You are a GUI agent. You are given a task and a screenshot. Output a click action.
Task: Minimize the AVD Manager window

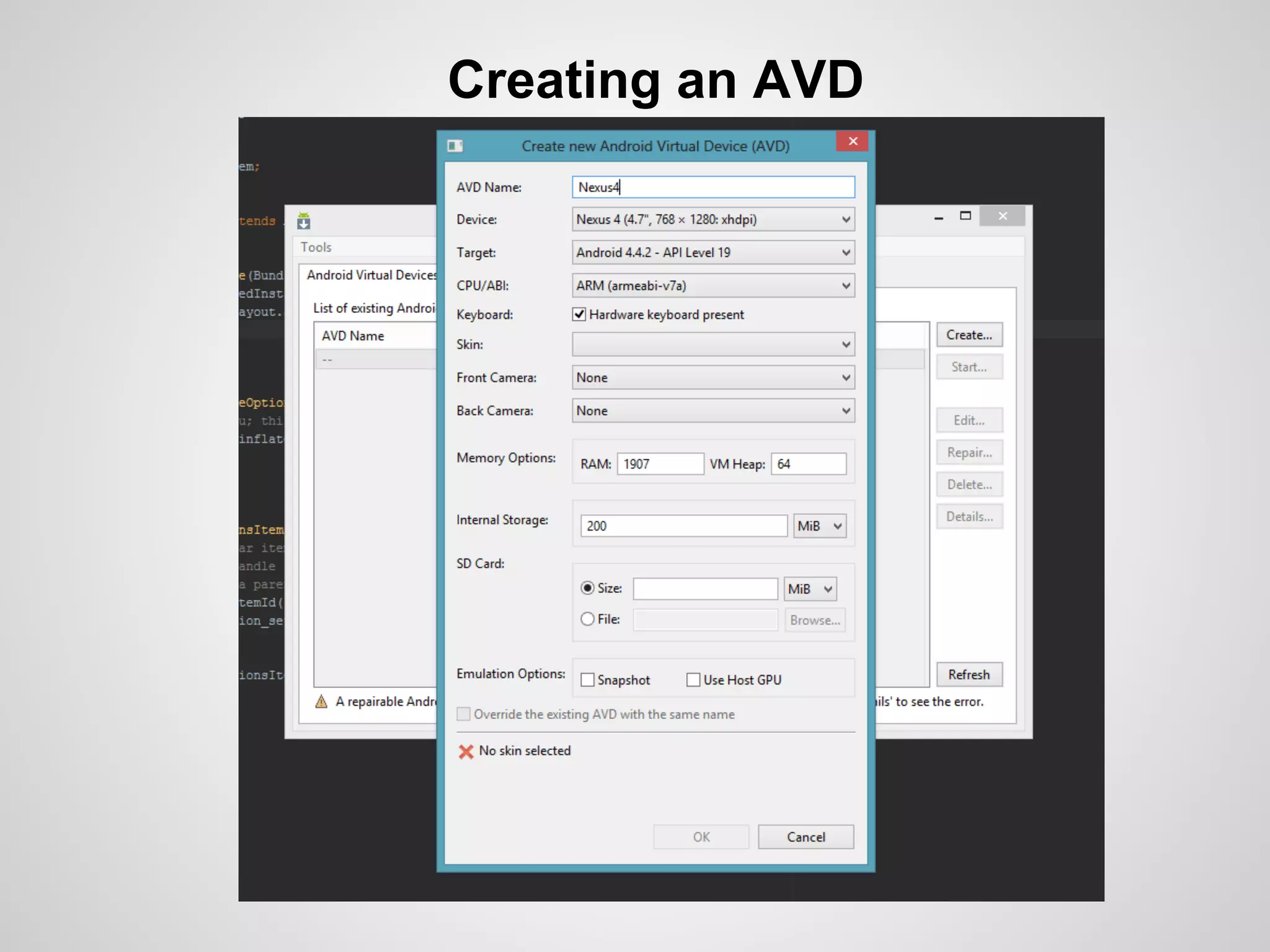point(939,216)
